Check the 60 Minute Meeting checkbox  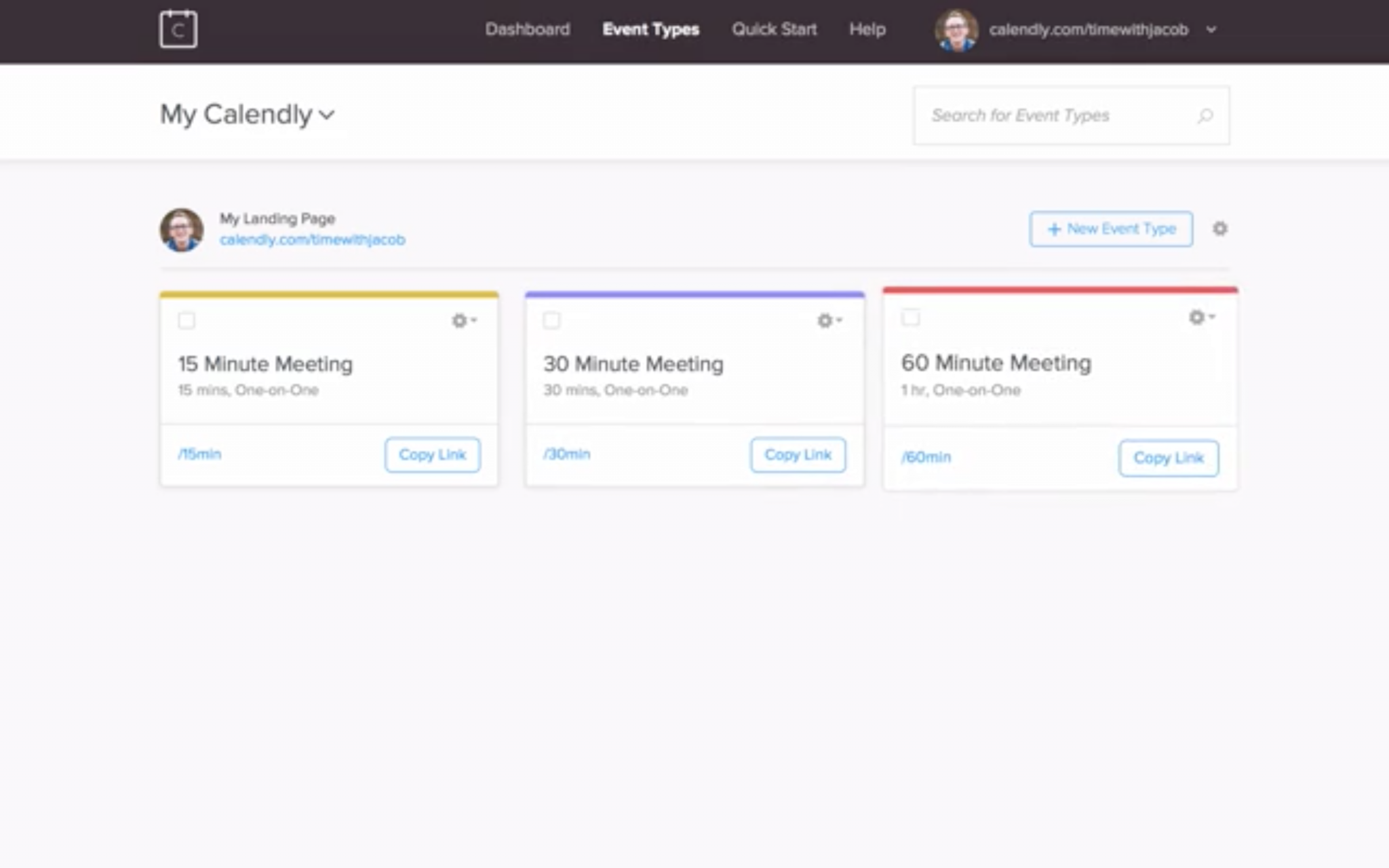pyautogui.click(x=911, y=317)
